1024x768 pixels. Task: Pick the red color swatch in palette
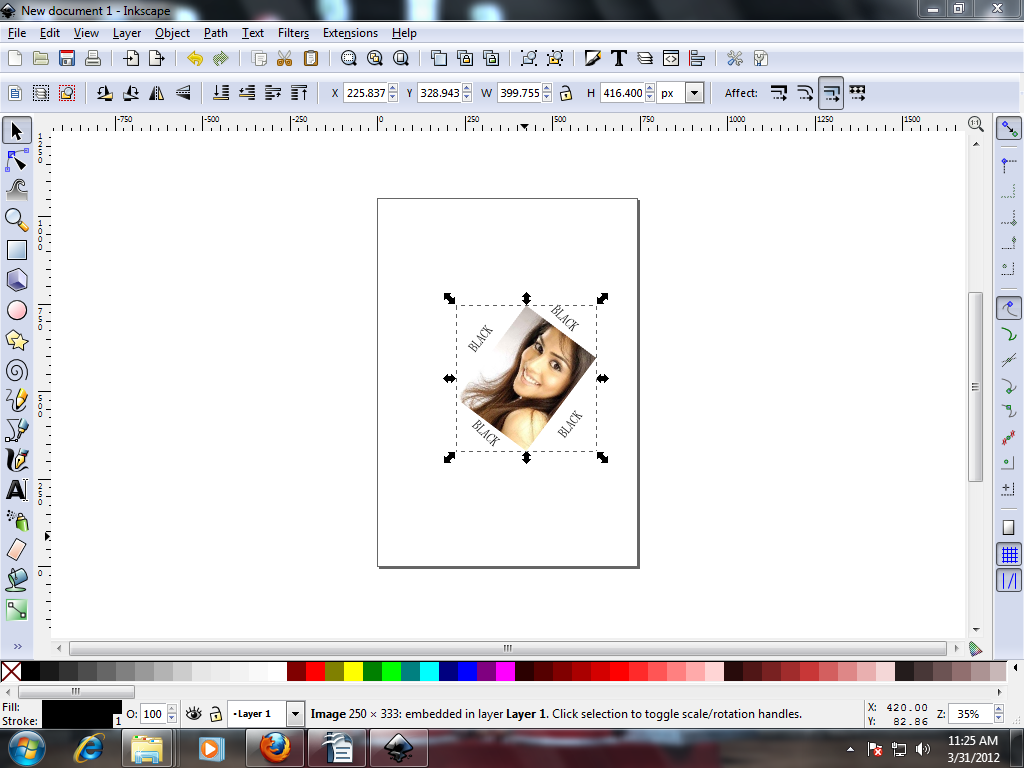[x=316, y=671]
